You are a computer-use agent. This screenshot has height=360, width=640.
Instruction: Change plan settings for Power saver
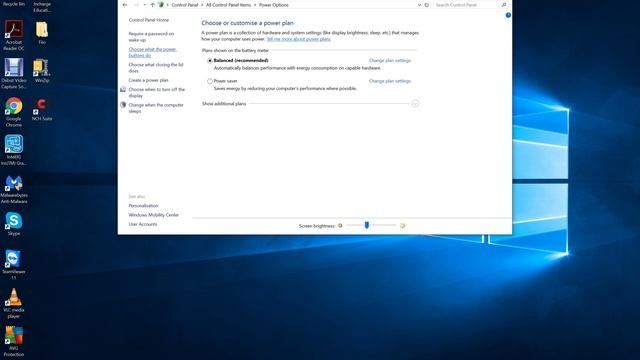click(390, 81)
